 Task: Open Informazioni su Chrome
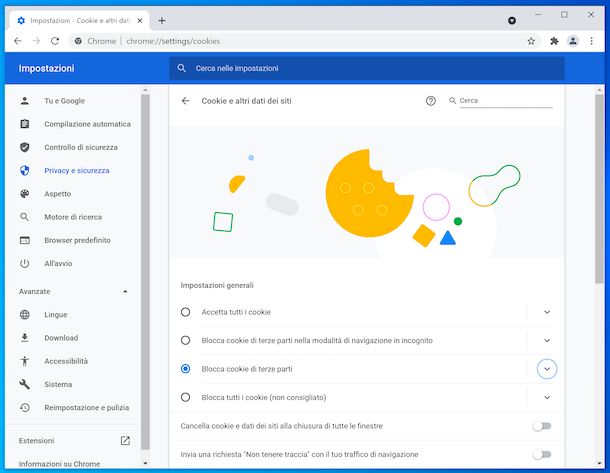point(60,464)
